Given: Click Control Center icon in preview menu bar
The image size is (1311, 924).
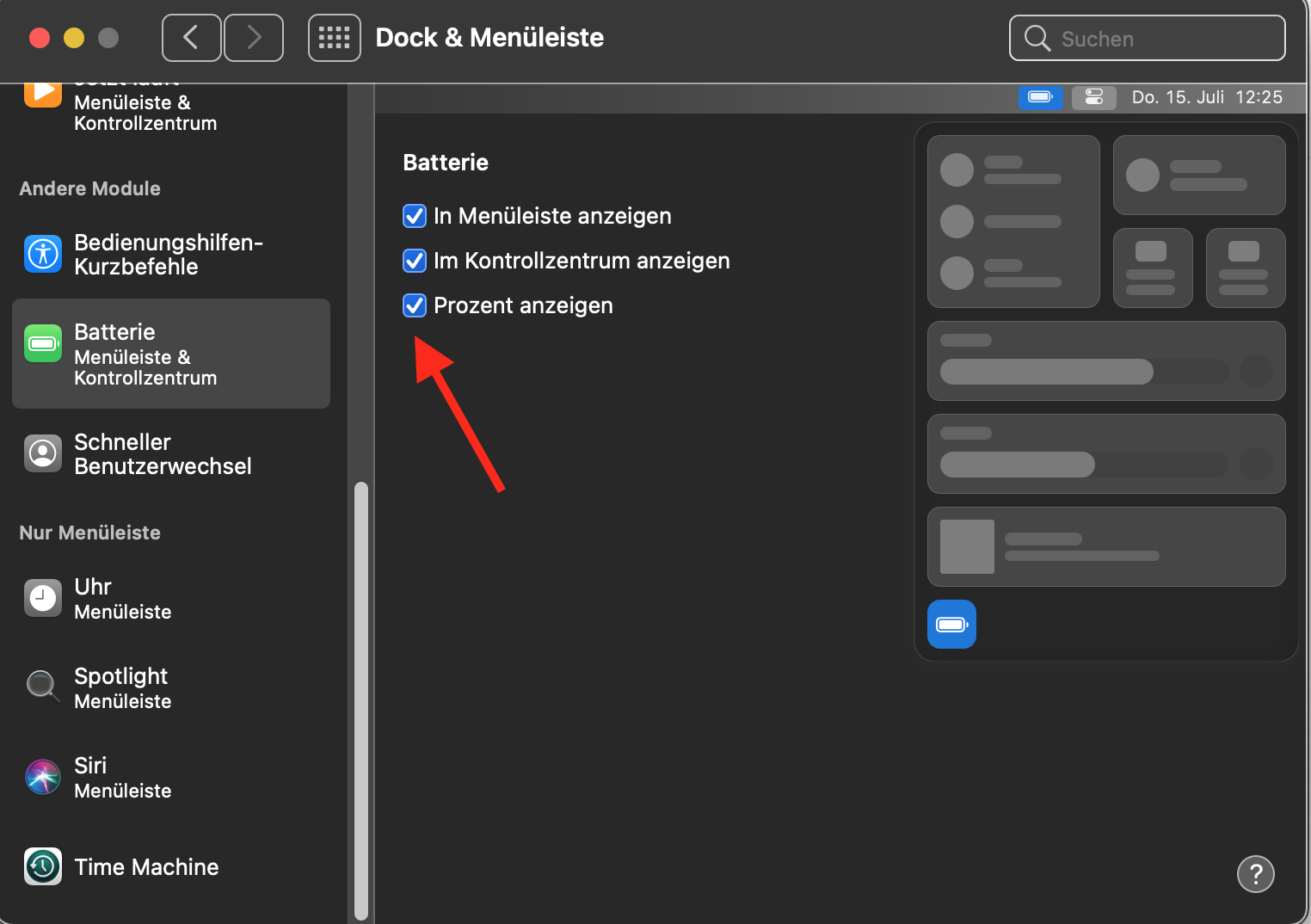Looking at the screenshot, I should 1093,97.
